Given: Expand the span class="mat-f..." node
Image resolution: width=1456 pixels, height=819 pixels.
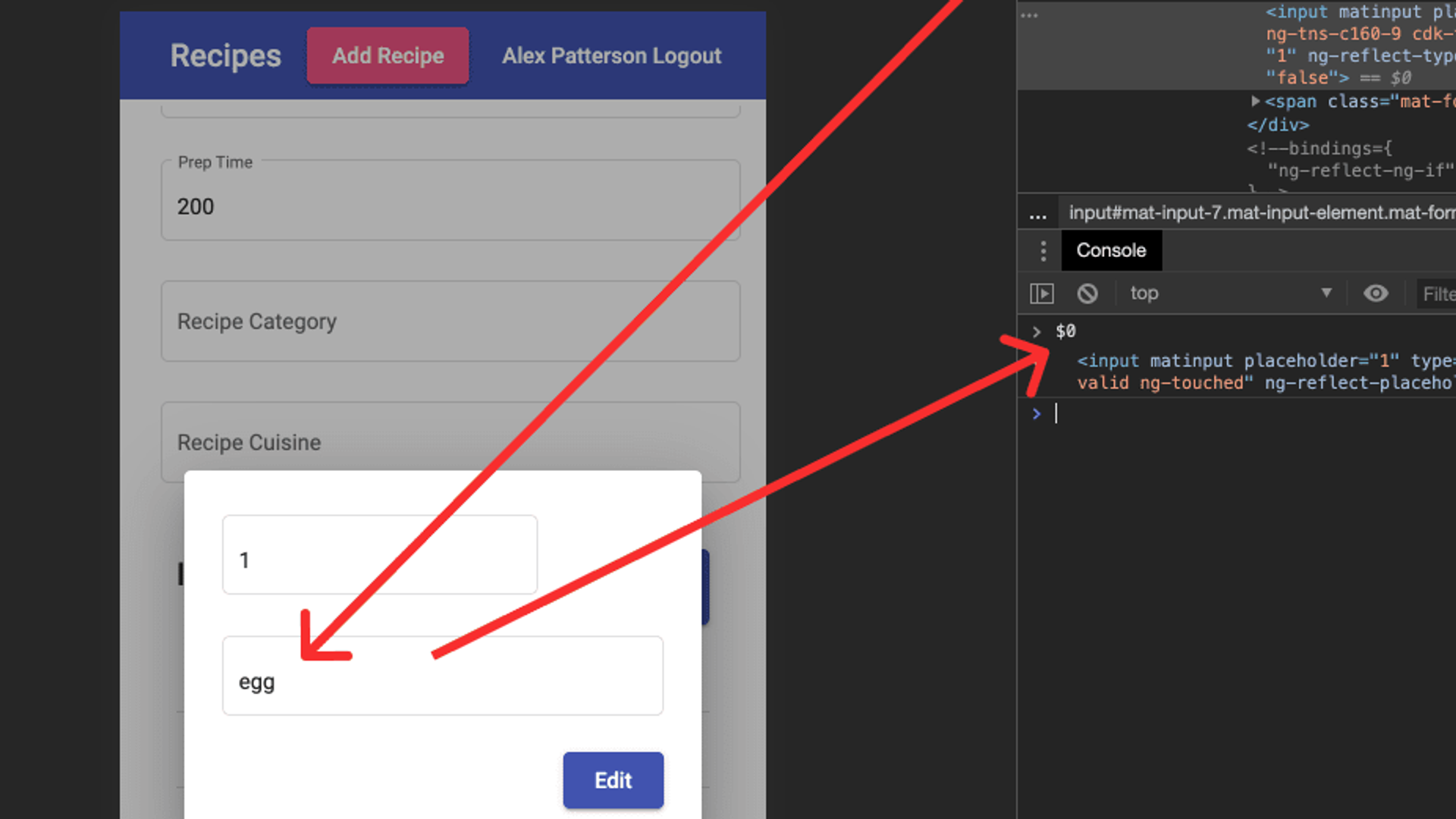Looking at the screenshot, I should (x=1255, y=101).
